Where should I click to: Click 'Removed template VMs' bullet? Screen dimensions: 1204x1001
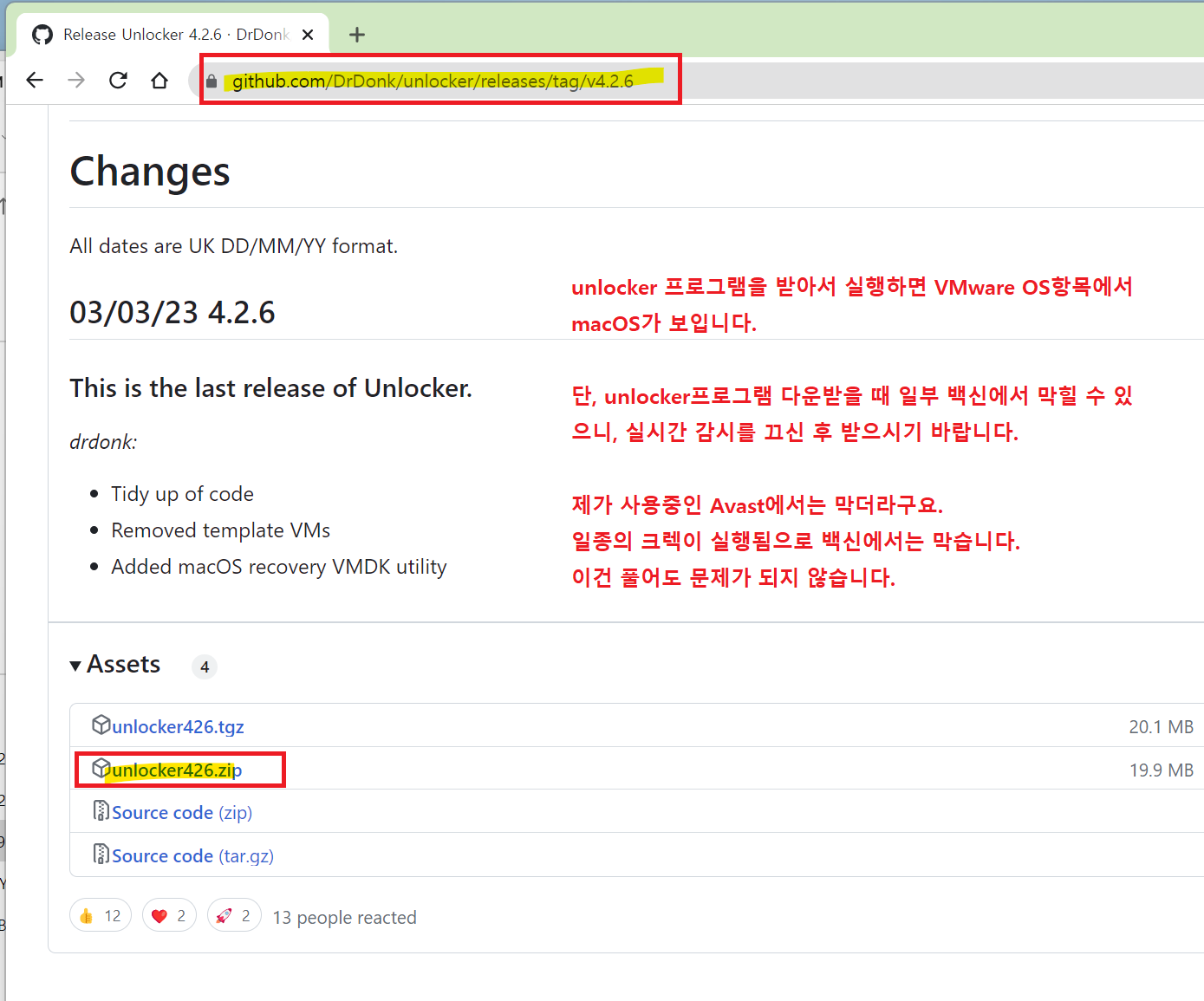pos(220,530)
